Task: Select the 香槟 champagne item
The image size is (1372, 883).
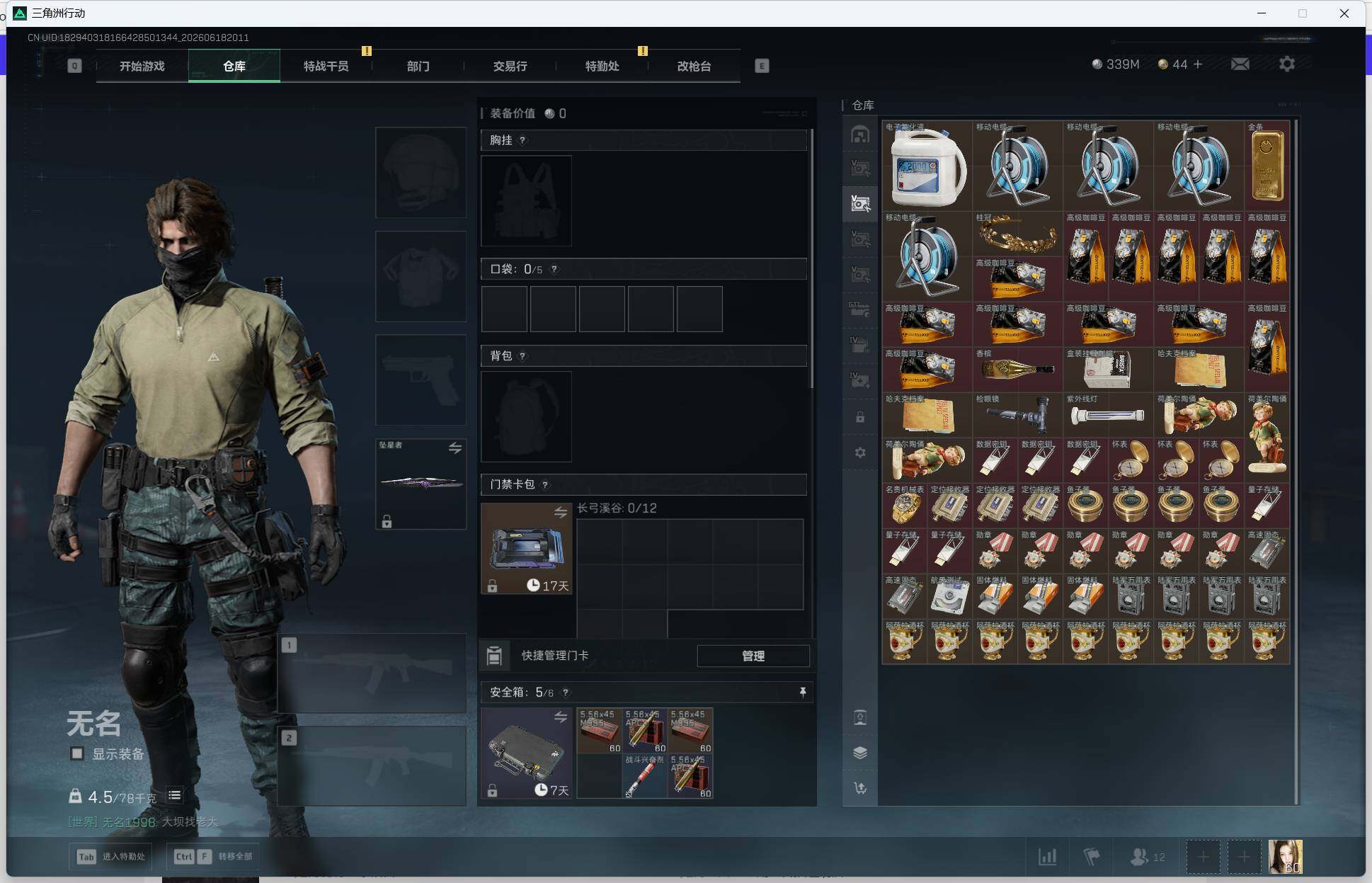Action: (1018, 370)
